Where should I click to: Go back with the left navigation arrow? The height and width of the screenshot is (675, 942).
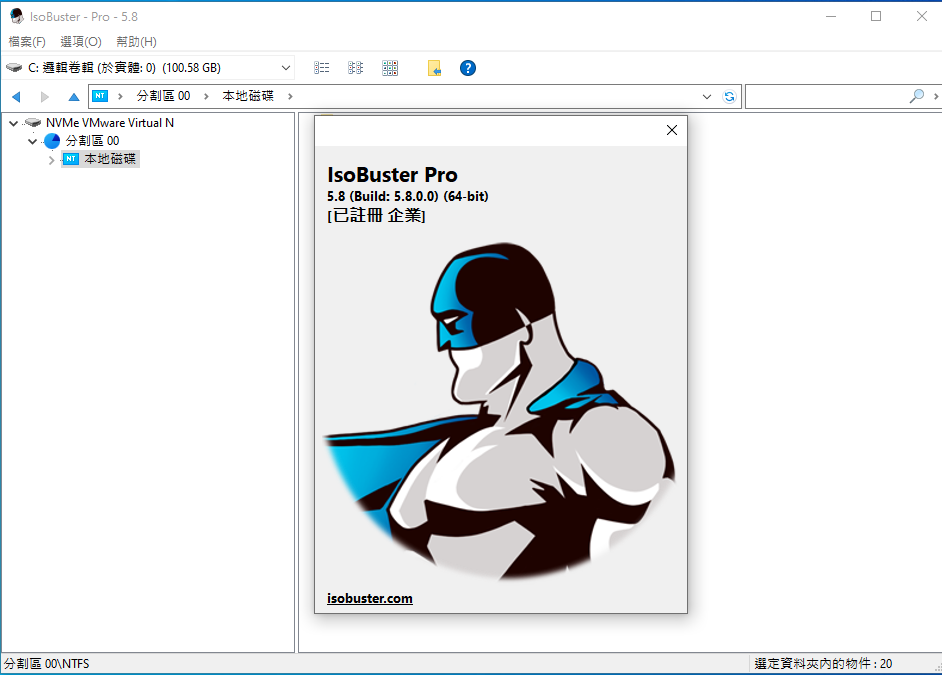(x=16, y=96)
